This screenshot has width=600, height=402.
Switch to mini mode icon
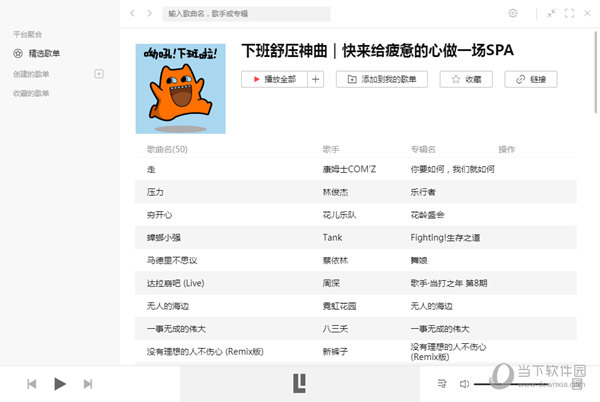pos(551,13)
